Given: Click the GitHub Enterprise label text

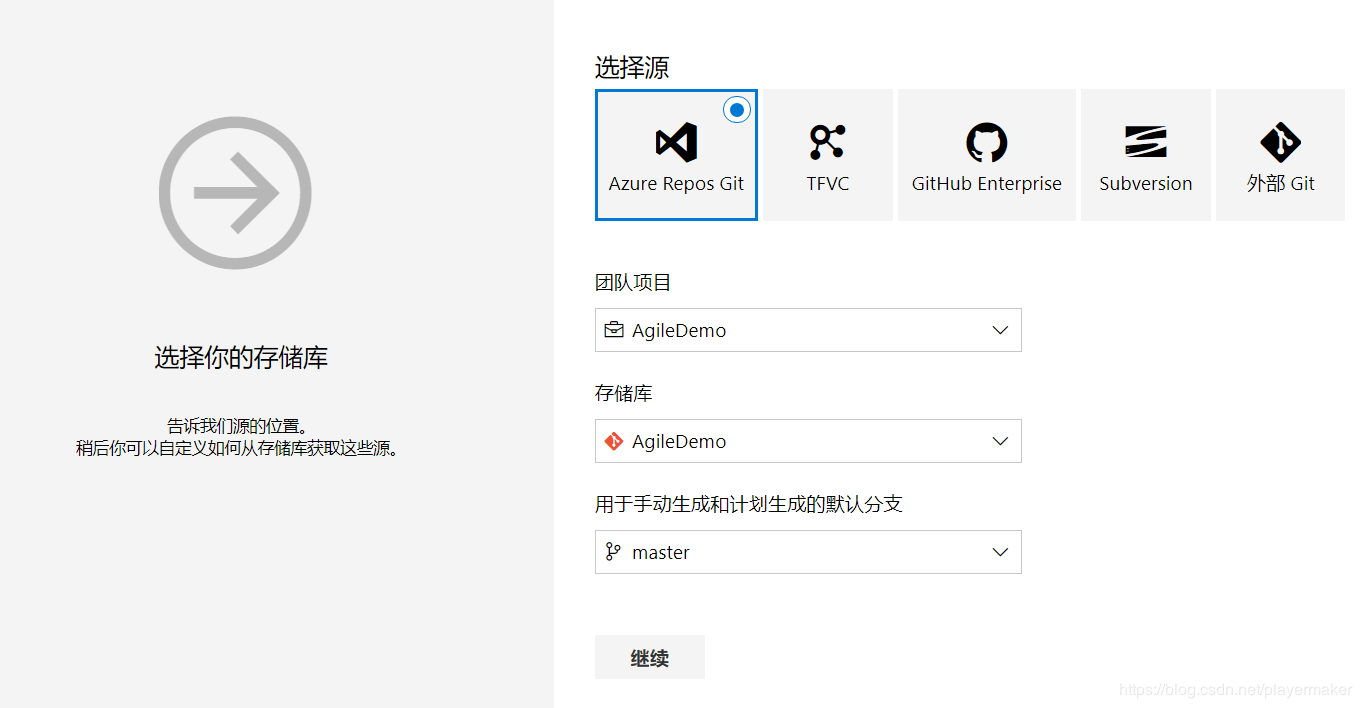Looking at the screenshot, I should click(986, 184).
